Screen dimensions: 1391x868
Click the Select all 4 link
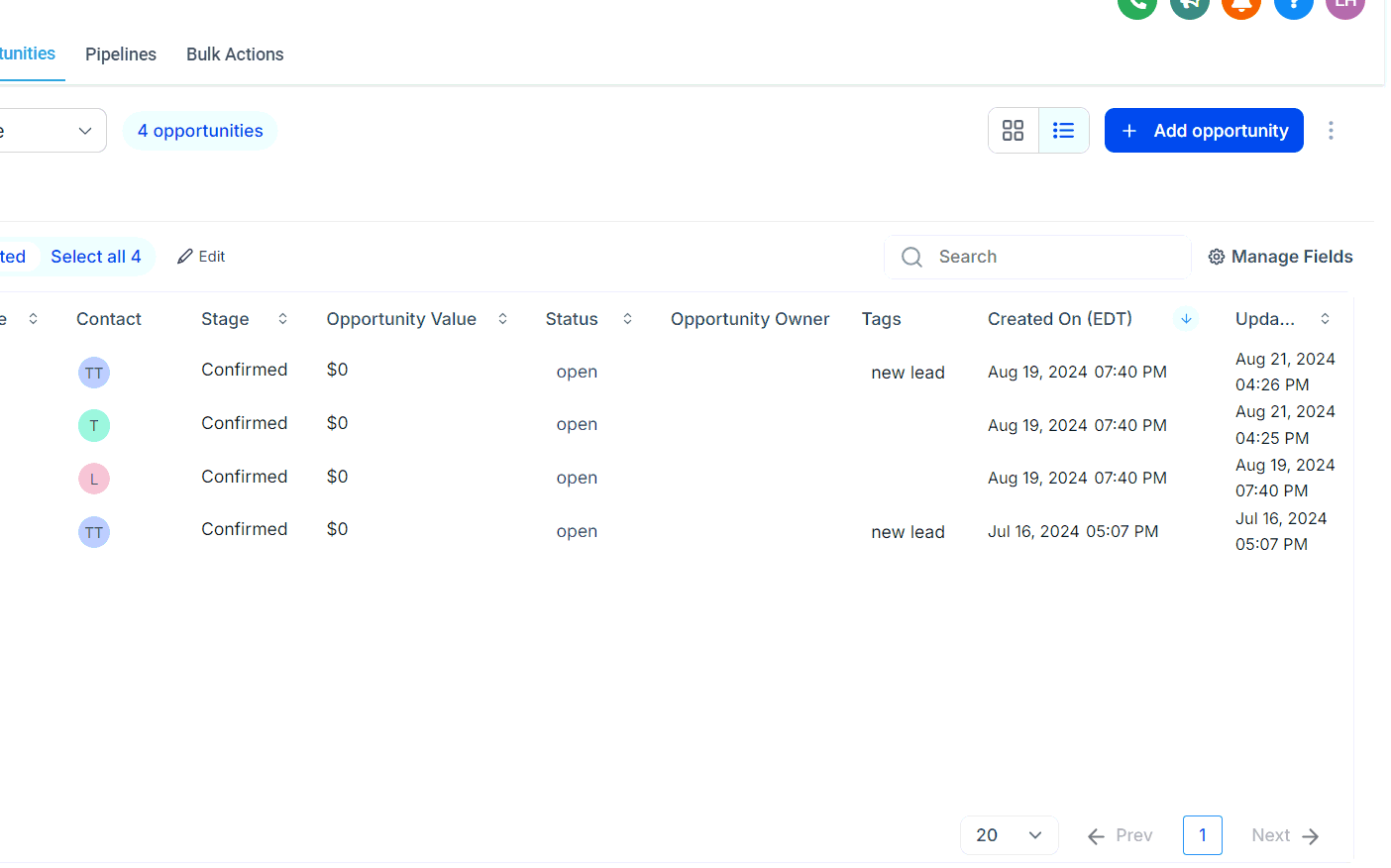[96, 257]
